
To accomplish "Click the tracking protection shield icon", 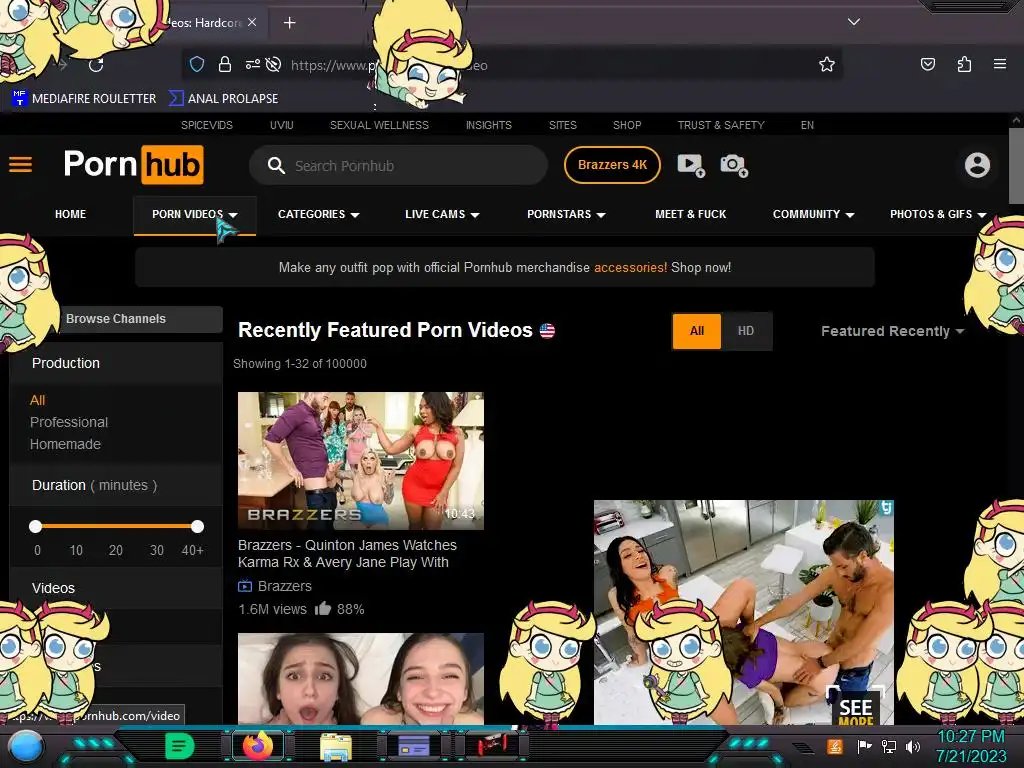I will (197, 64).
